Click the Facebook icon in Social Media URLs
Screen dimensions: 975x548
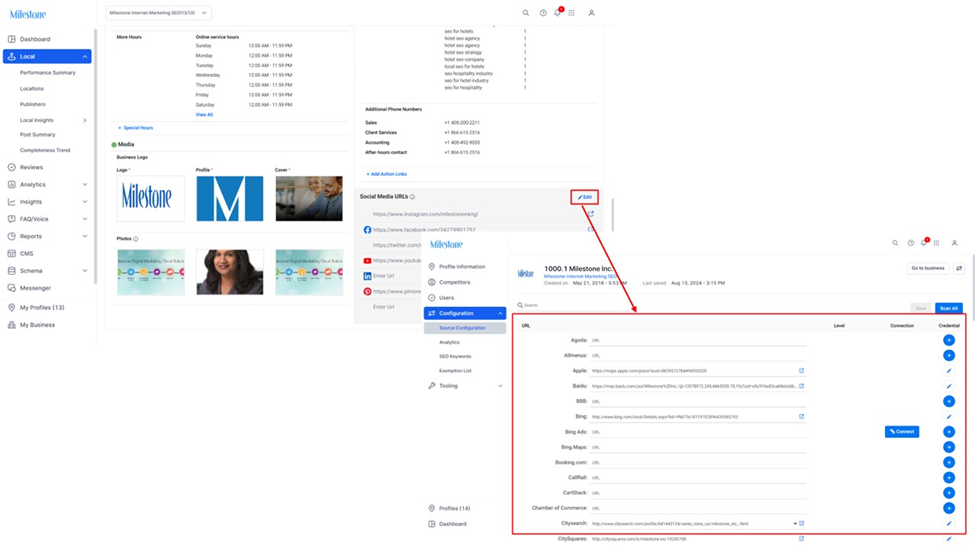[367, 230]
